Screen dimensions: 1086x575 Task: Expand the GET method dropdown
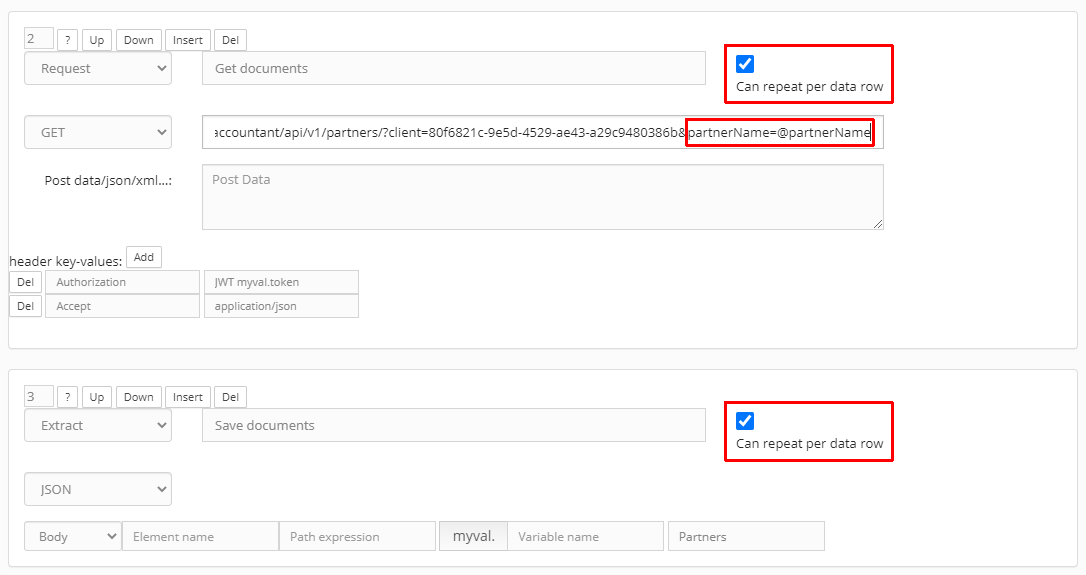(98, 132)
